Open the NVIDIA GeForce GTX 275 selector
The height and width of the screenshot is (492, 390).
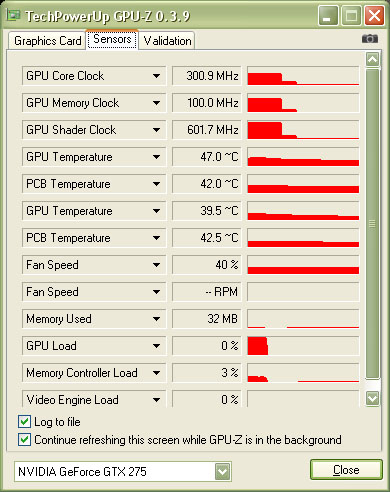tap(123, 471)
